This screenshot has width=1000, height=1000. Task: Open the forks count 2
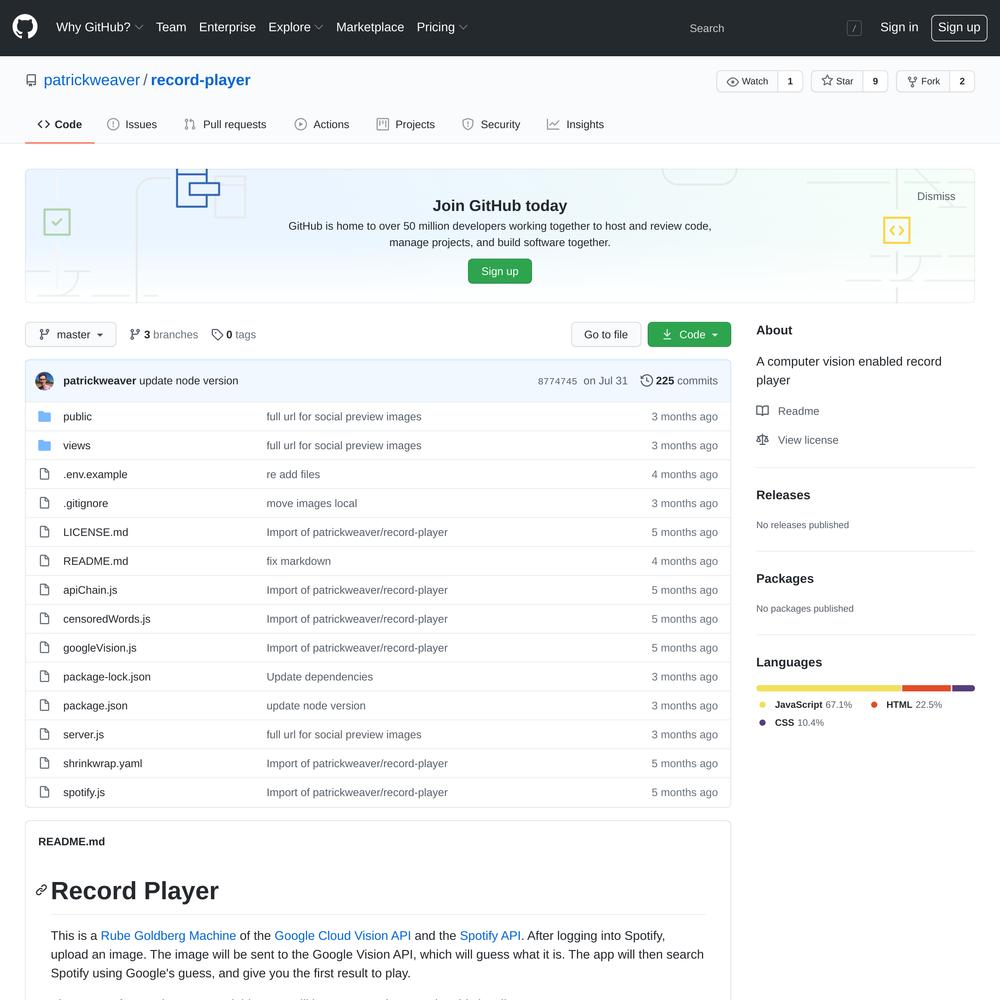coord(962,81)
